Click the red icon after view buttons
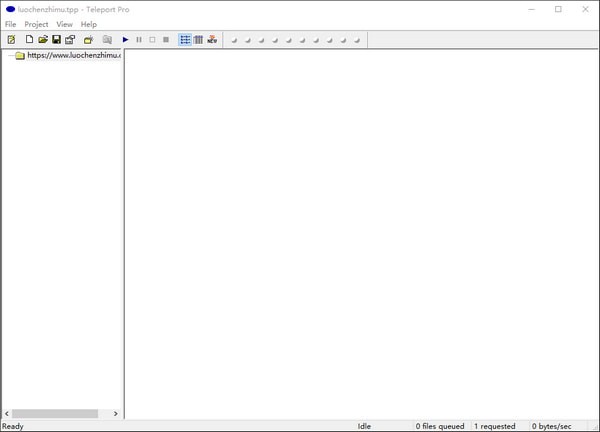The height and width of the screenshot is (432, 600). 212,40
